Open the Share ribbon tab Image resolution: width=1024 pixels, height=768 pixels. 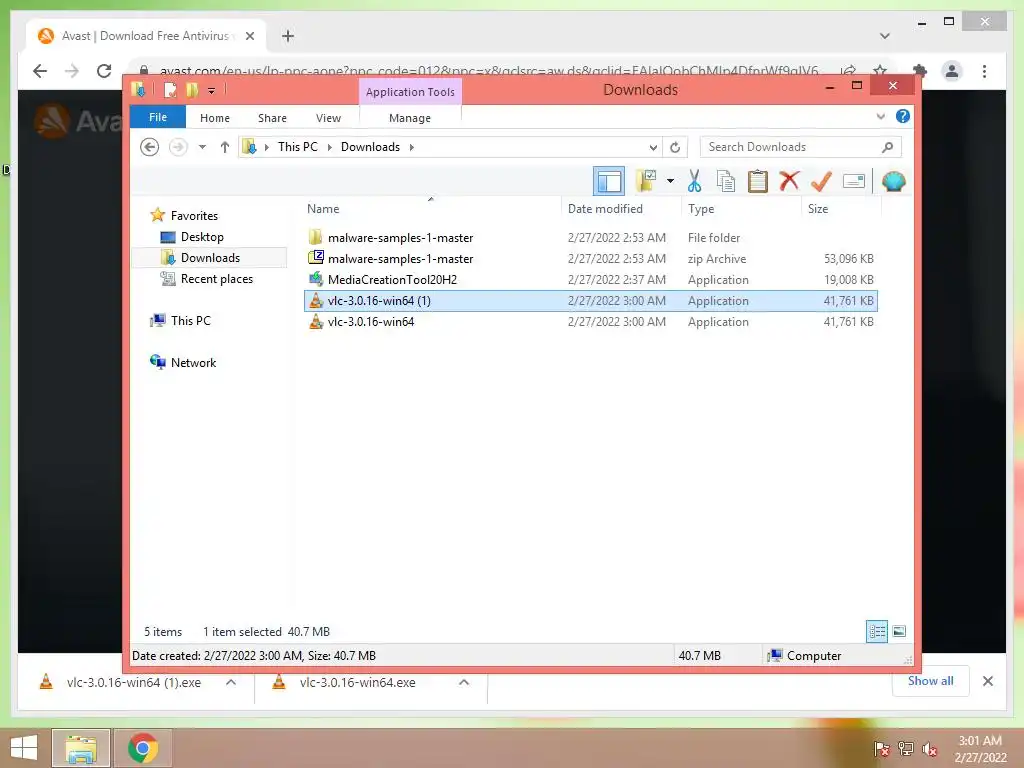click(272, 118)
